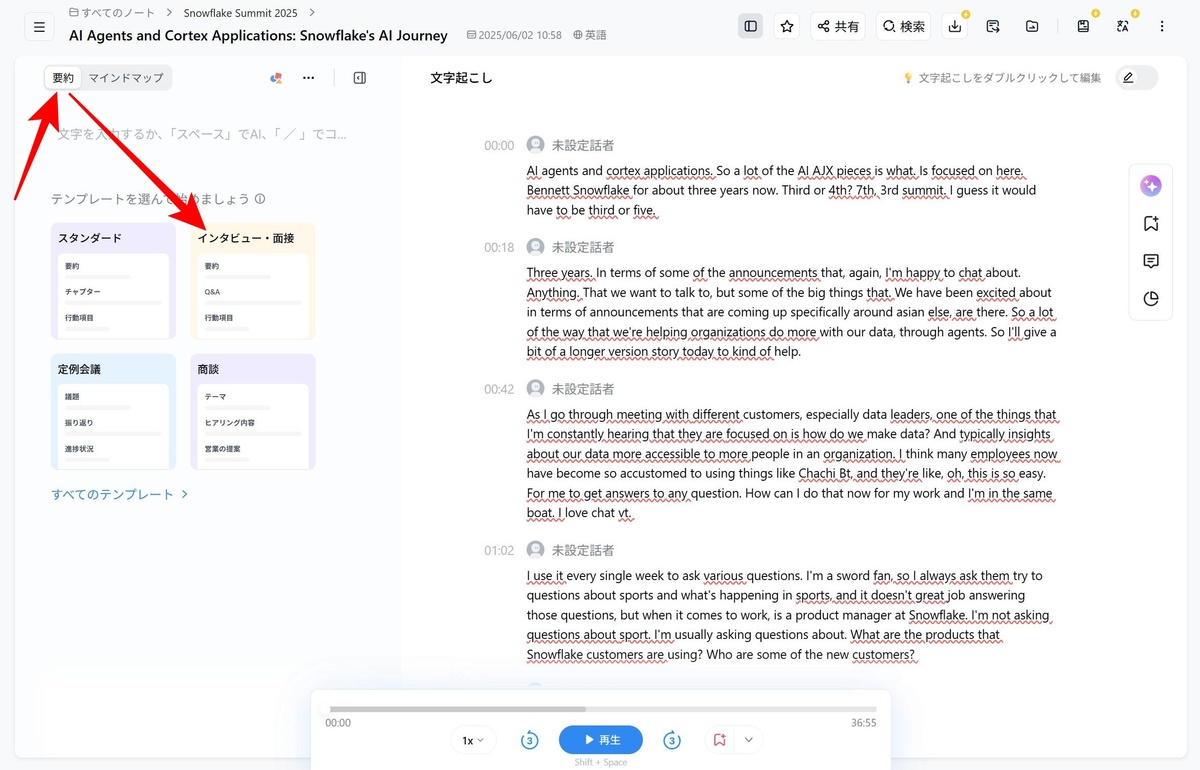Click the bookmark-add icon on the right sidebar

pyautogui.click(x=1151, y=224)
